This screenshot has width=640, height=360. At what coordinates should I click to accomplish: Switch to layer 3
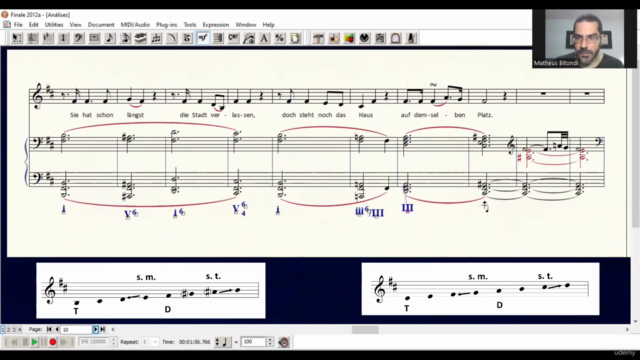[x=13, y=329]
